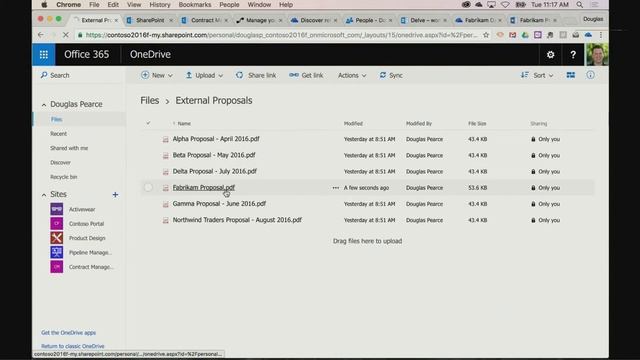Open Shared with me
This screenshot has height=360, width=640.
pyautogui.click(x=69, y=148)
